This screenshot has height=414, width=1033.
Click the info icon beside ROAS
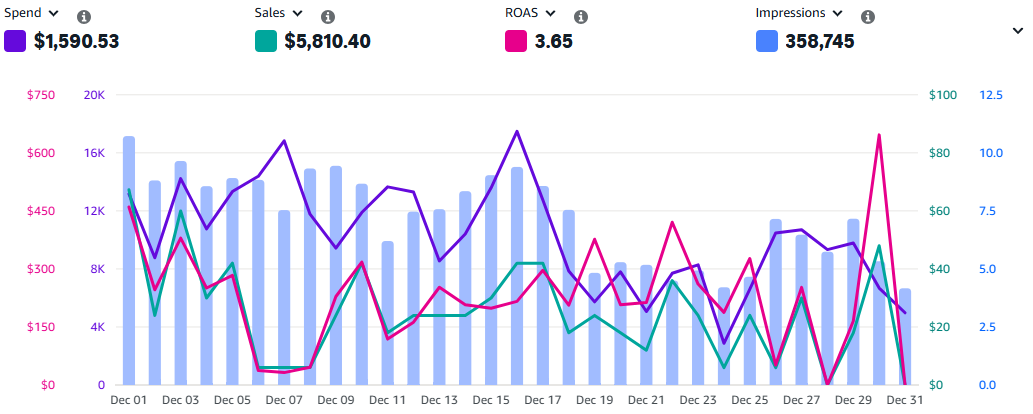point(581,17)
